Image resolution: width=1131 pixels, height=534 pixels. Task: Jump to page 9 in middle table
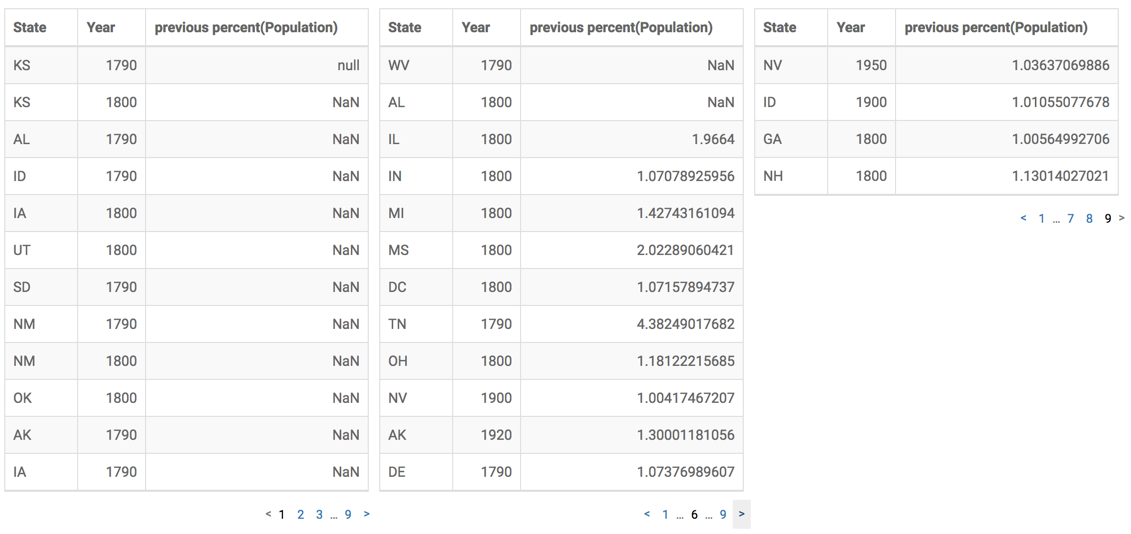pos(723,514)
